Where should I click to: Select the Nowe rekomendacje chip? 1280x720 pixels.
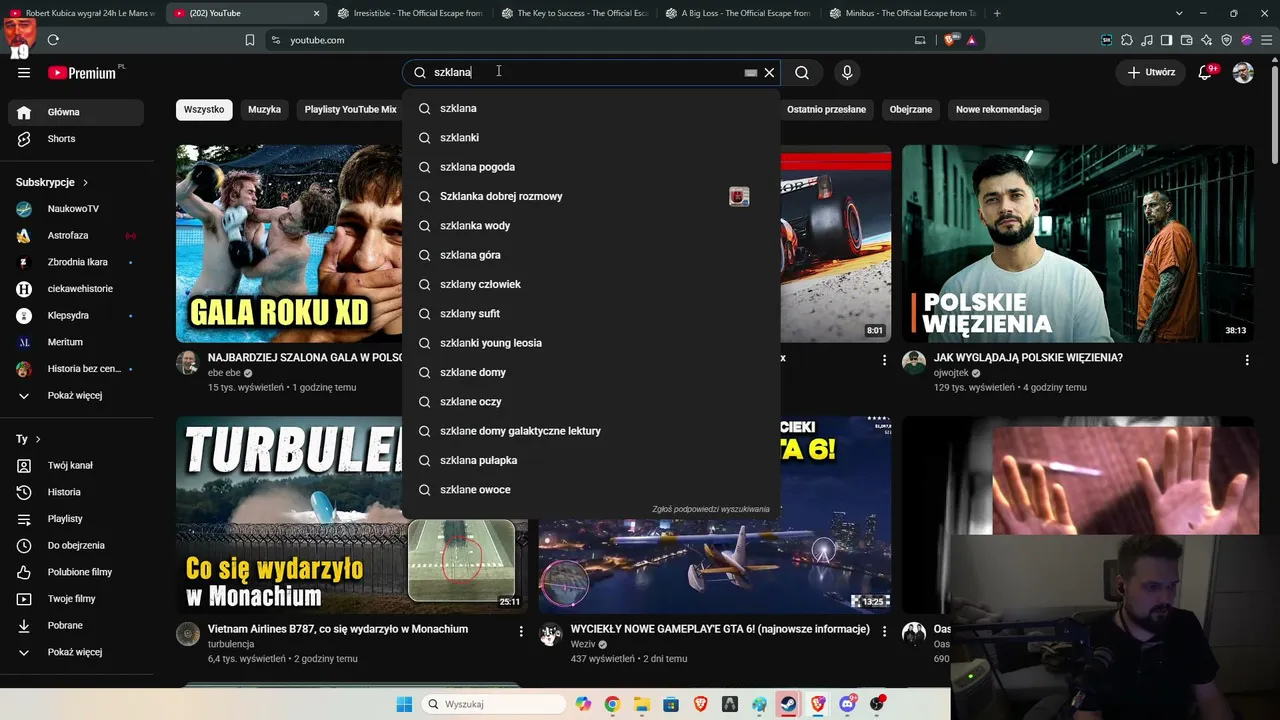[x=999, y=109]
